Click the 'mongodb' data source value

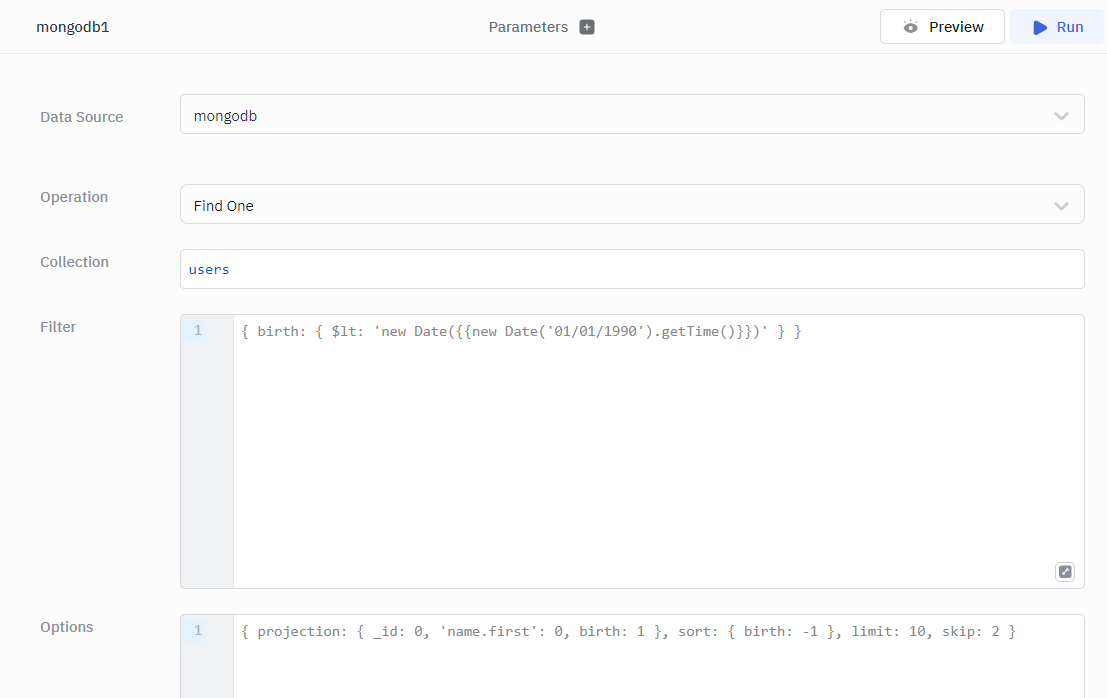point(225,116)
